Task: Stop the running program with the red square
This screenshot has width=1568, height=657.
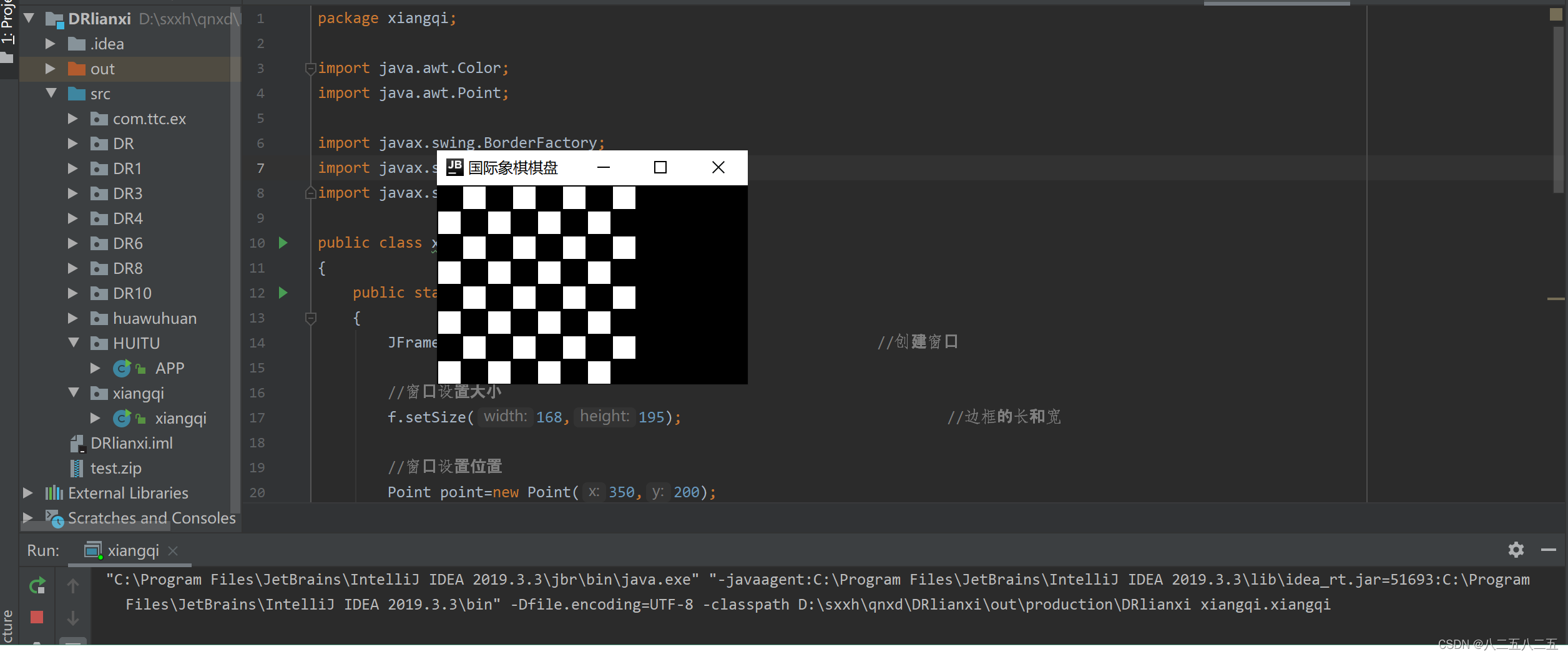Action: pyautogui.click(x=37, y=618)
